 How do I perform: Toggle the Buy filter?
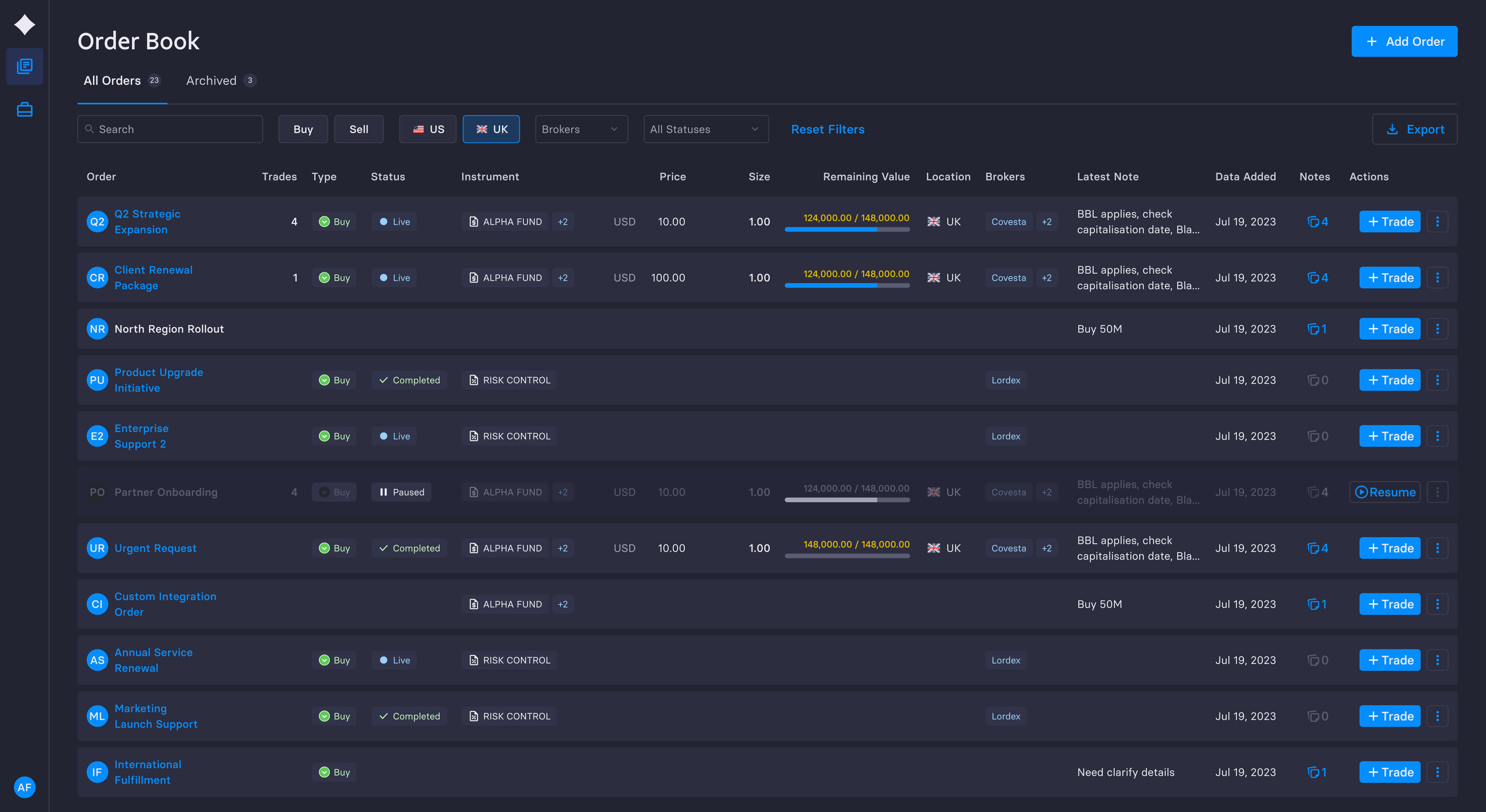click(x=303, y=129)
